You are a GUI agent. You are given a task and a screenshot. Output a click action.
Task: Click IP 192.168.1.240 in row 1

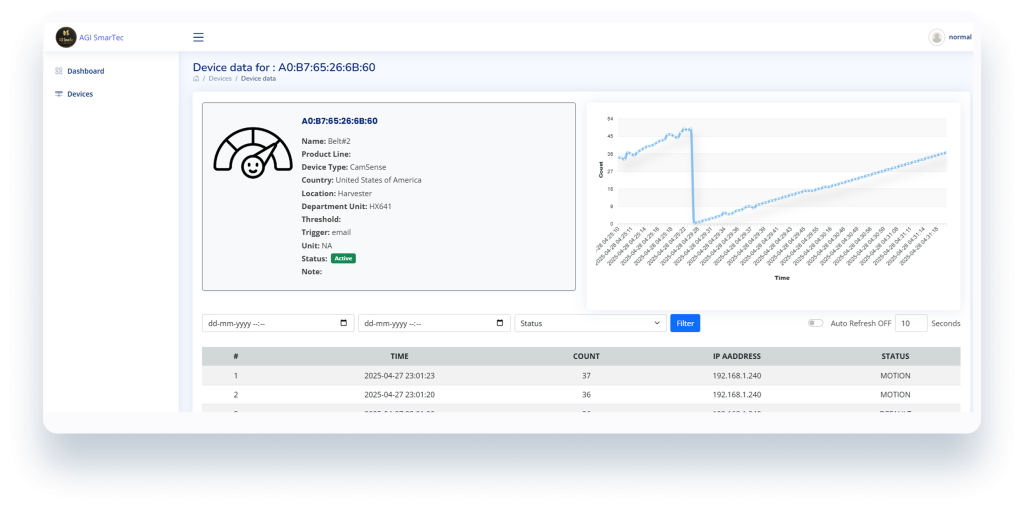(x=737, y=376)
